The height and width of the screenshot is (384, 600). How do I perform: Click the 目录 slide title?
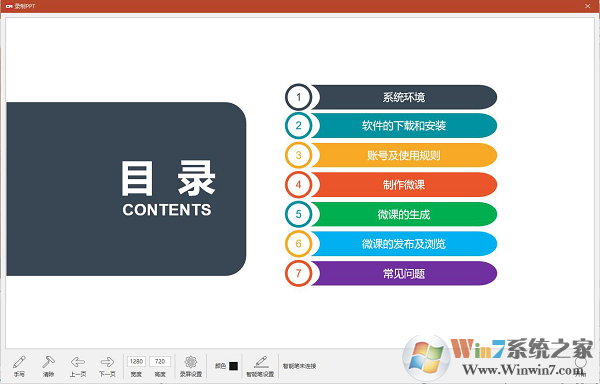[168, 178]
